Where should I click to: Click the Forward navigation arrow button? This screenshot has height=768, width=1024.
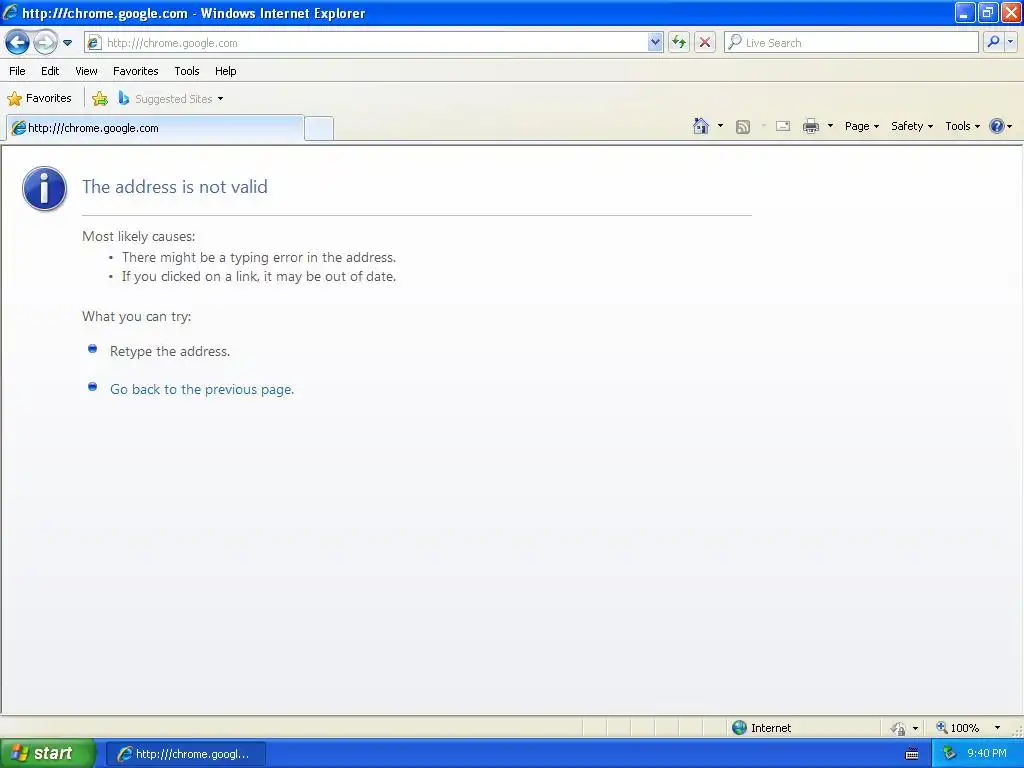[x=45, y=43]
